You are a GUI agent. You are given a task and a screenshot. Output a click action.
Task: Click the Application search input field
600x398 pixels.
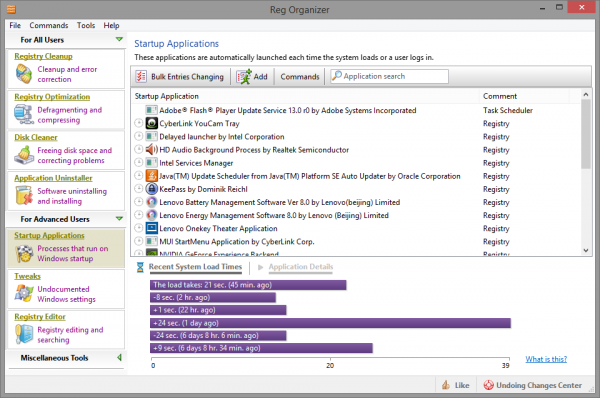390,76
